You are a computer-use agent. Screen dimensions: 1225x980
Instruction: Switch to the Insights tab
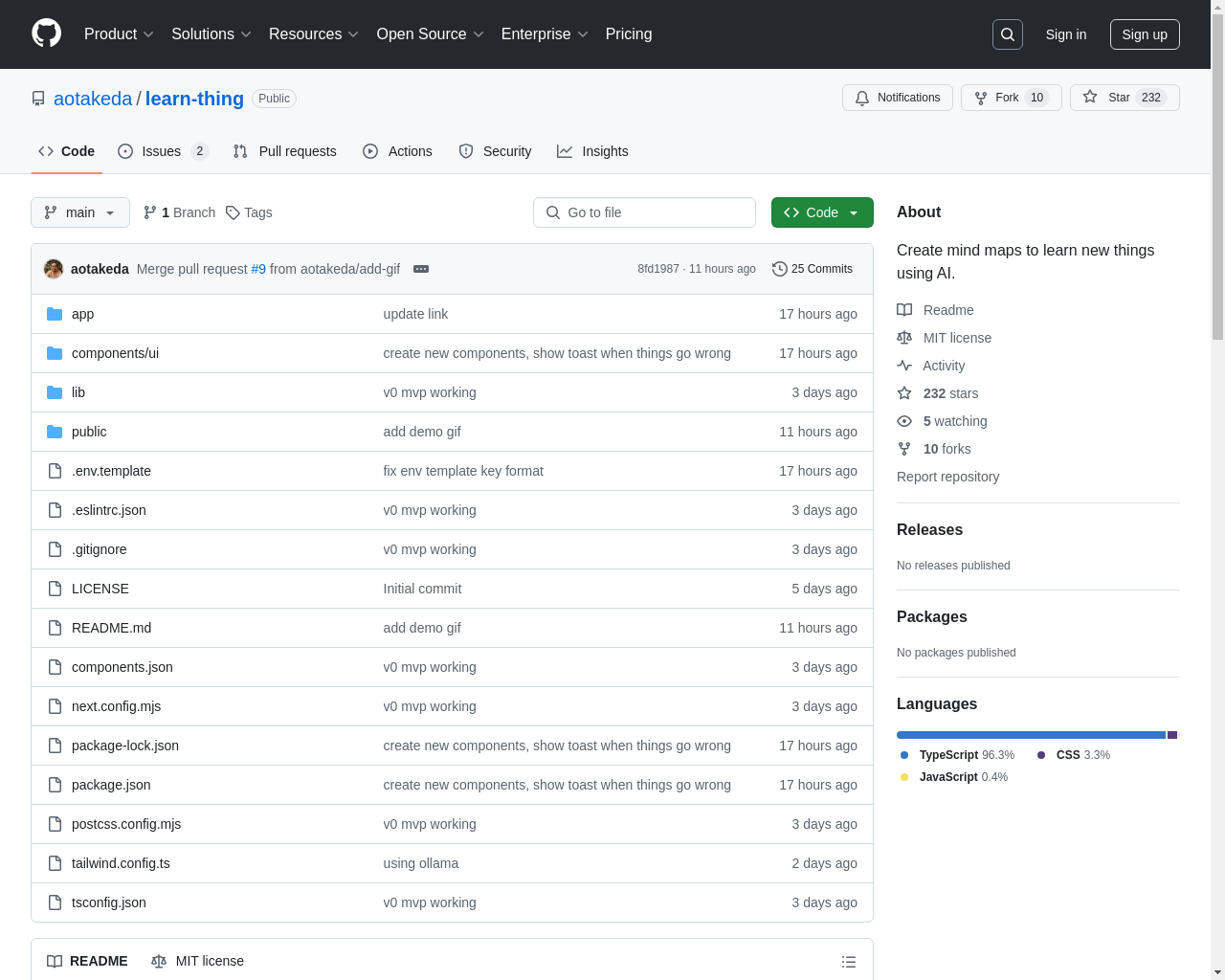(x=593, y=151)
